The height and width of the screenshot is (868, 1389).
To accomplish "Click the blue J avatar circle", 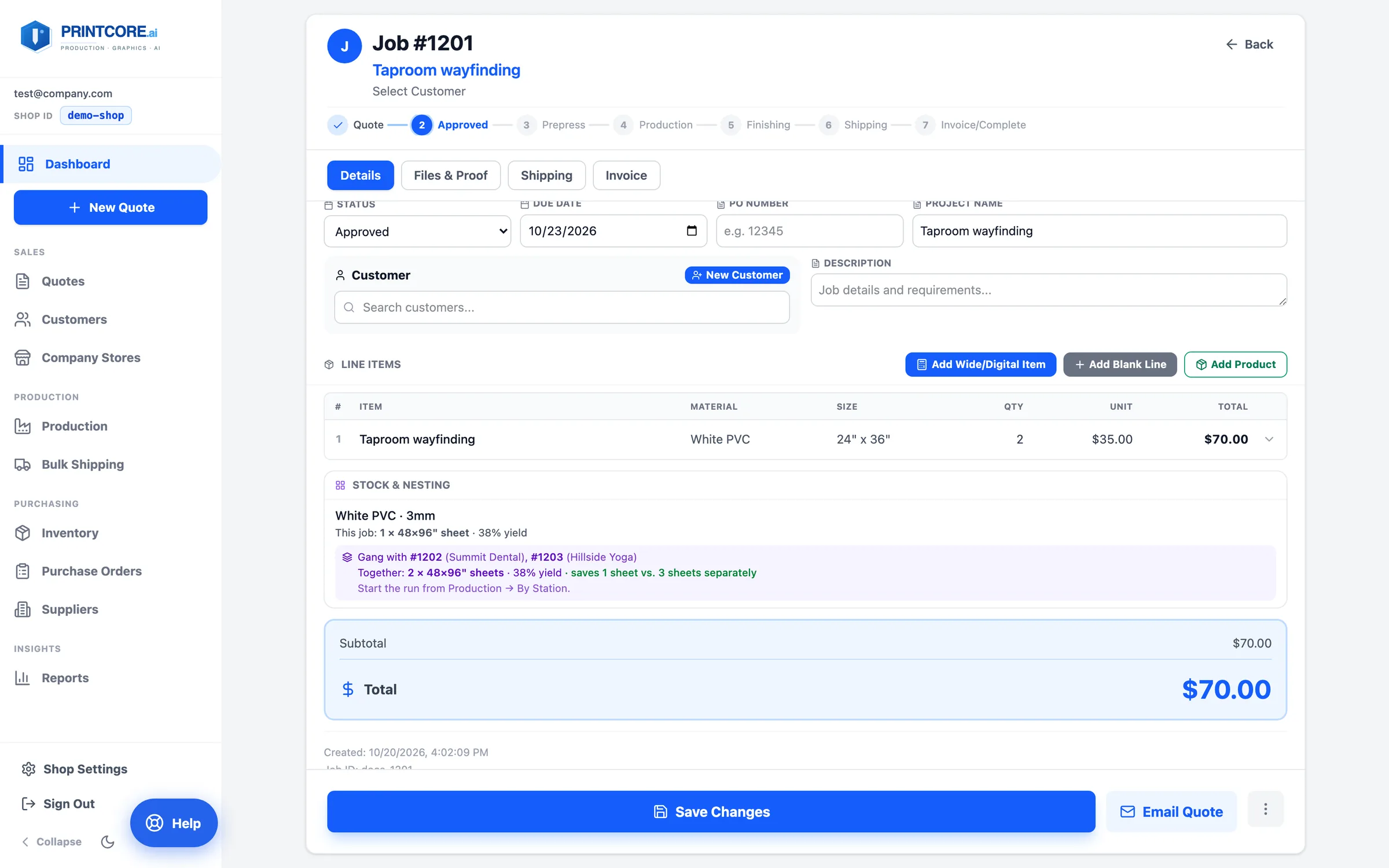I will coord(344,46).
